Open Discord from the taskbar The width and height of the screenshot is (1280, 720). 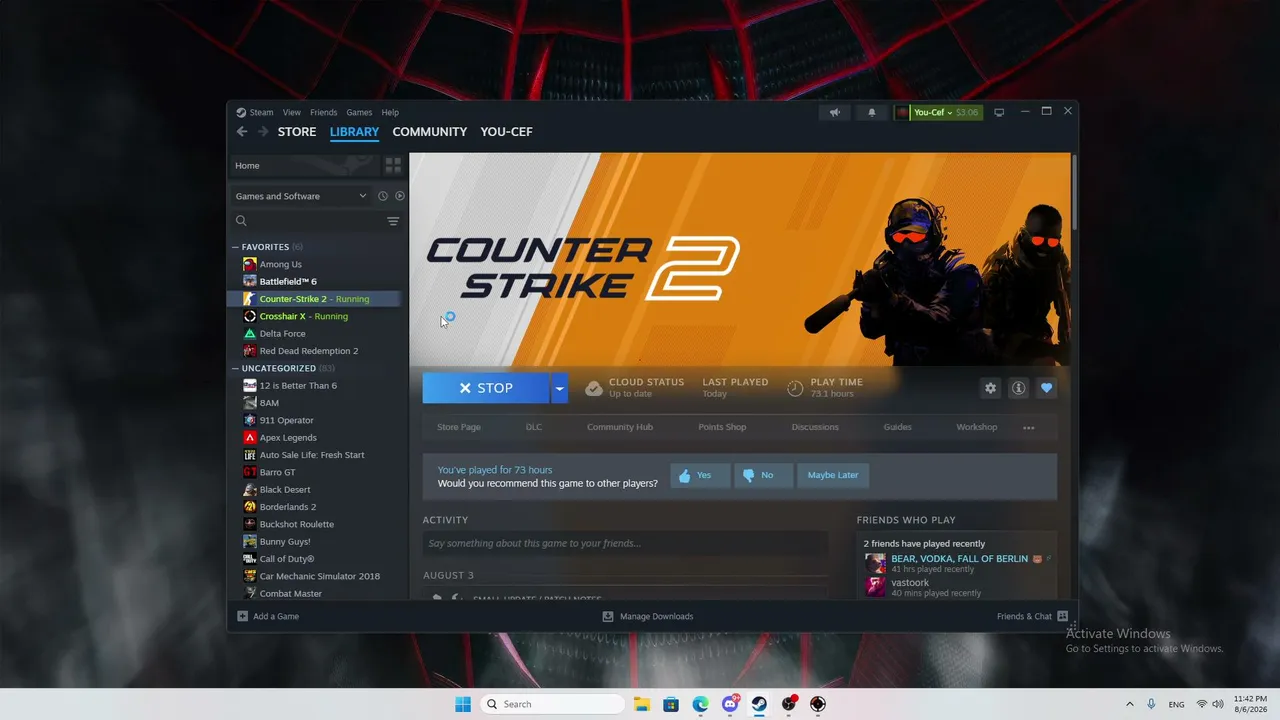click(x=730, y=704)
